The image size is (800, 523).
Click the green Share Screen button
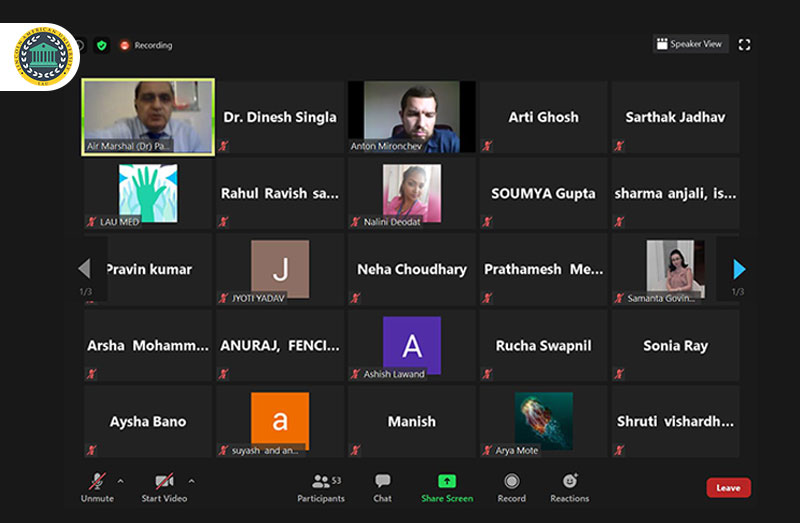[447, 488]
